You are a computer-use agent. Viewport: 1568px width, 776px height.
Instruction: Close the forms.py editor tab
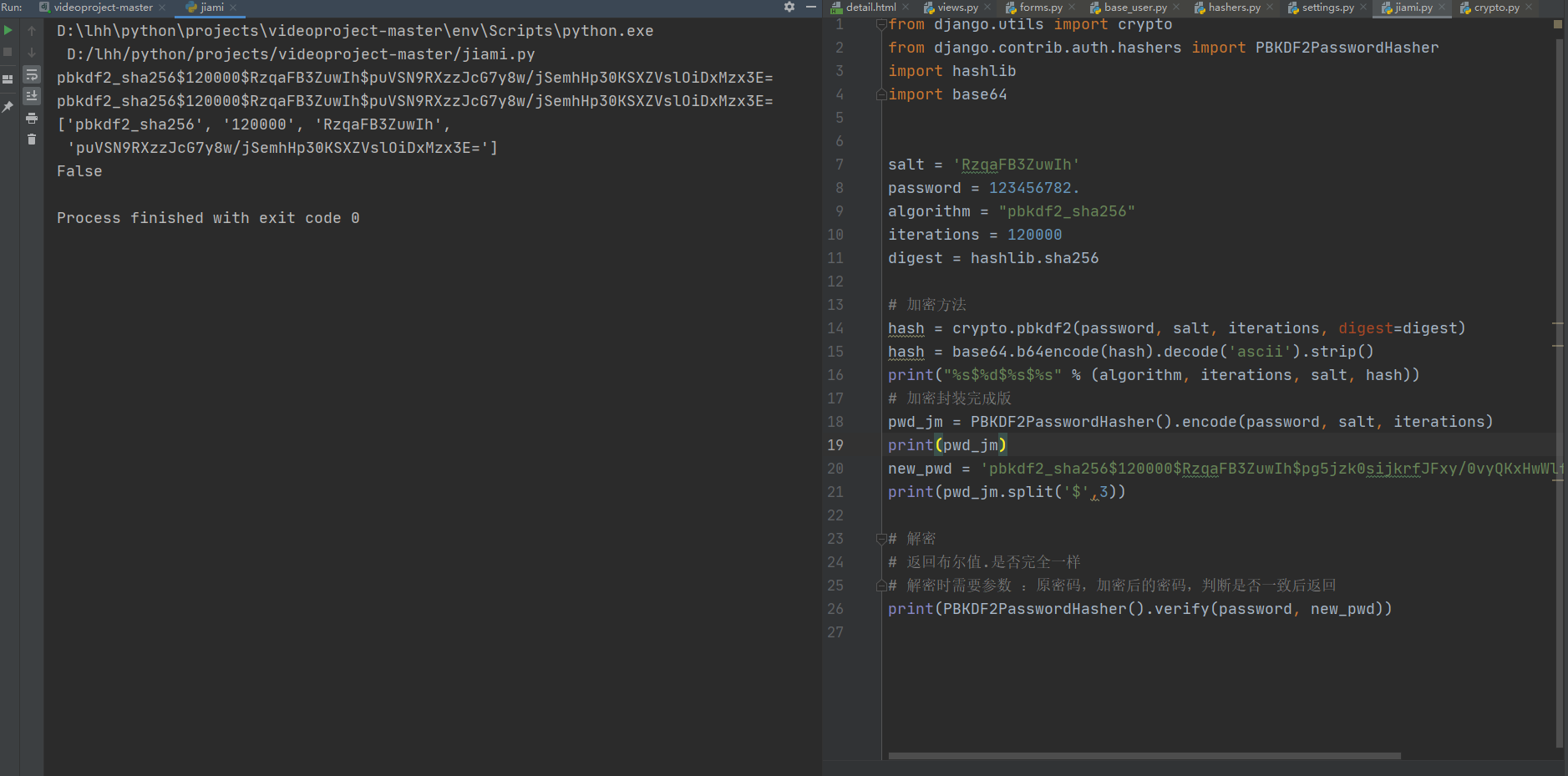(x=1071, y=8)
